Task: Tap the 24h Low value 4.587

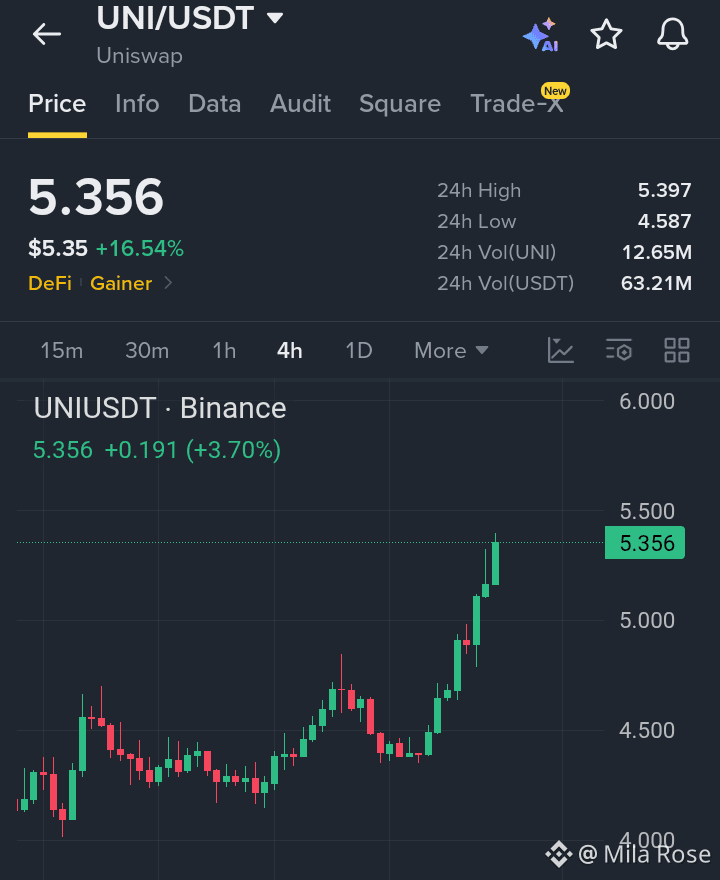Action: [x=664, y=221]
